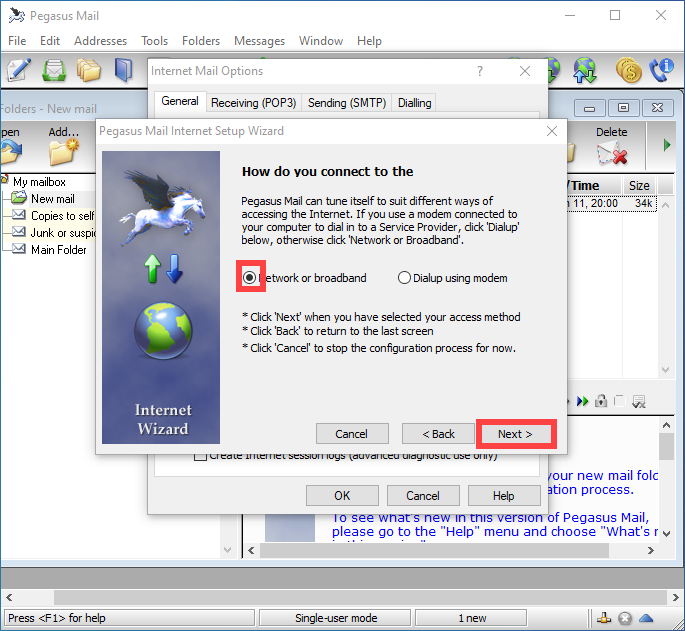
Task: Select My mailbox tree root
Action: [39, 181]
